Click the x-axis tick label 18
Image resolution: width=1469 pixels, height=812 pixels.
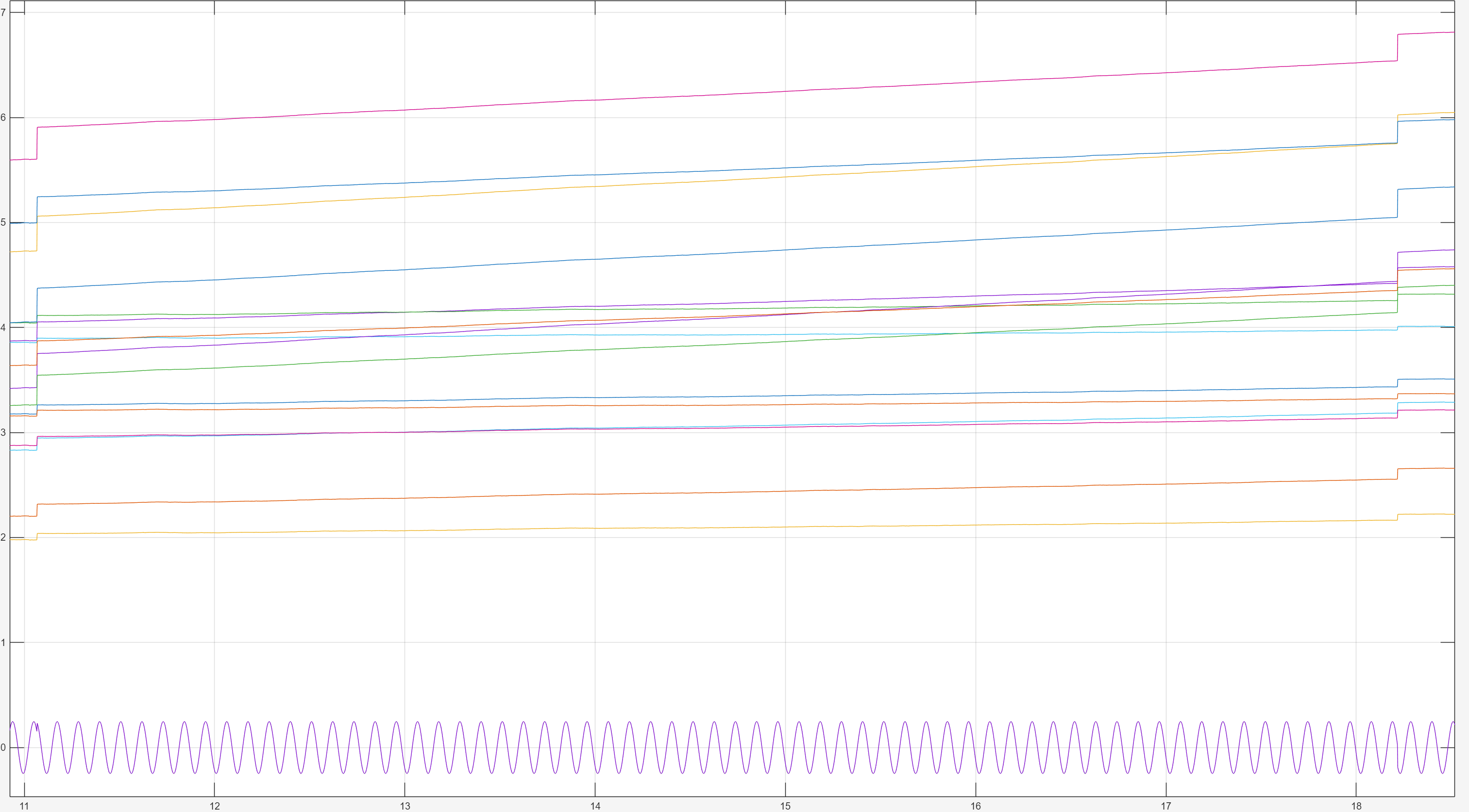(1356, 806)
